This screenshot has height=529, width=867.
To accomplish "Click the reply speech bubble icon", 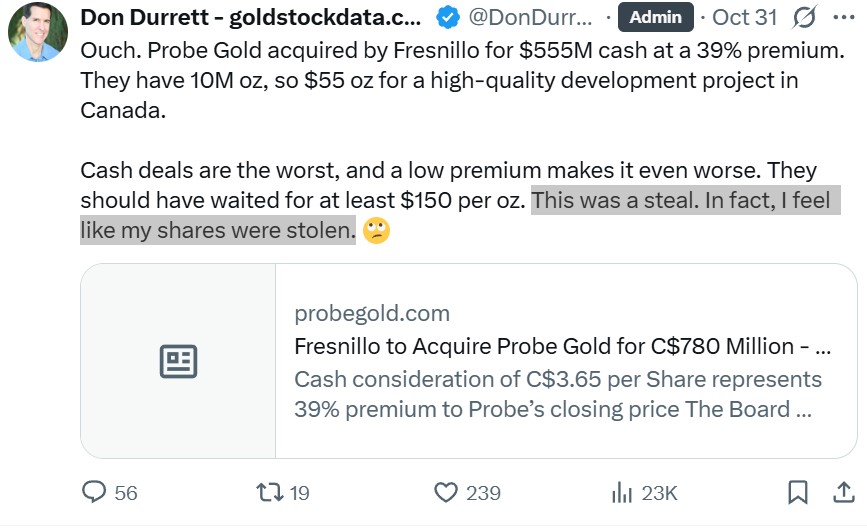I will tap(94, 492).
